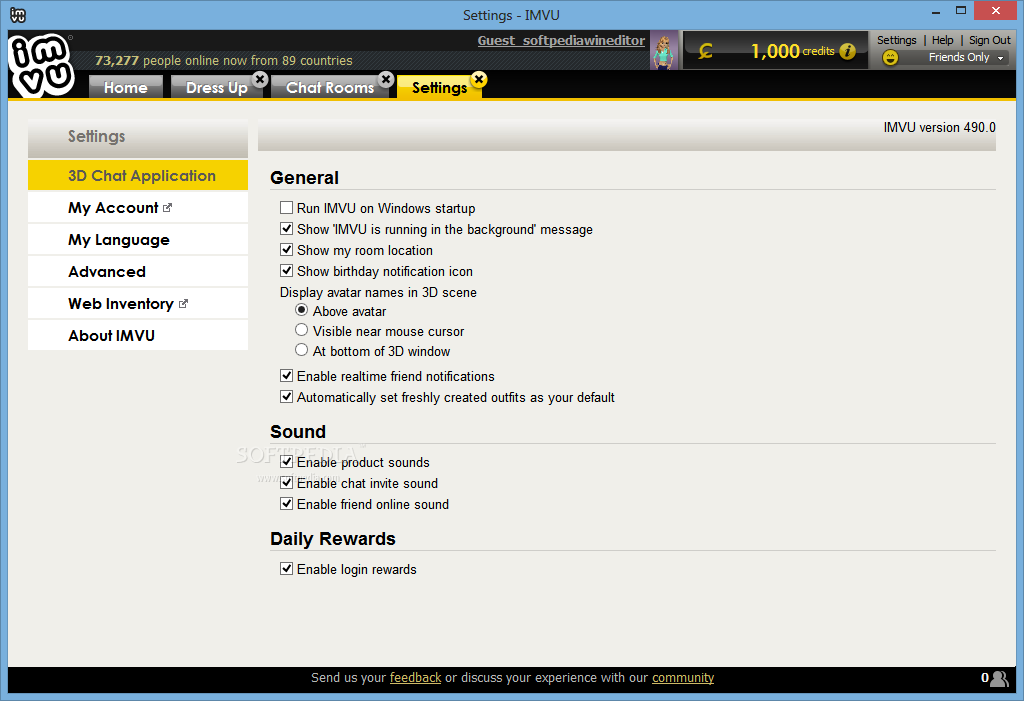
Task: Uncheck Enable friend online sound
Action: point(286,504)
